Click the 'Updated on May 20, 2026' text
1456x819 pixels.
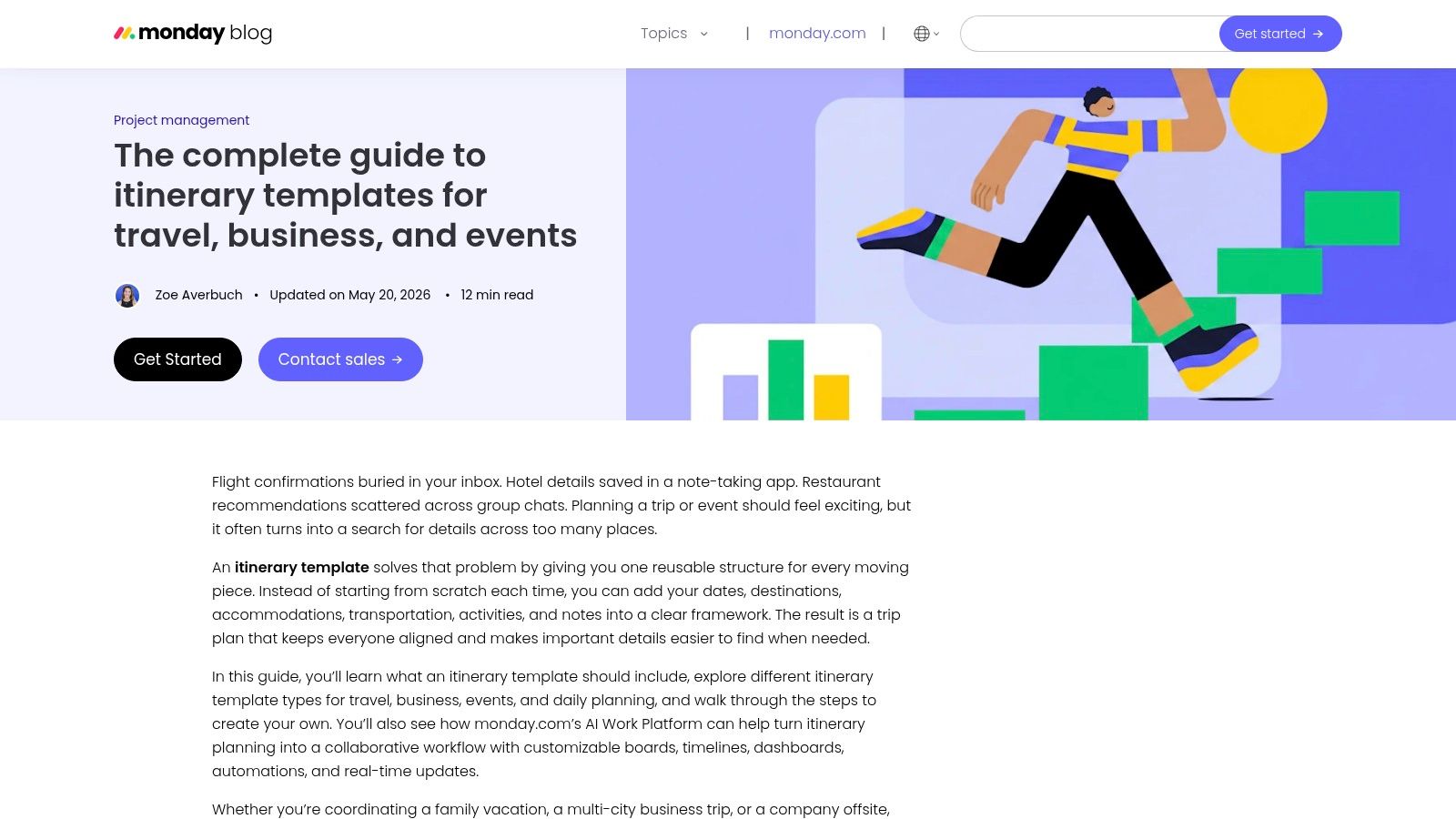click(349, 295)
